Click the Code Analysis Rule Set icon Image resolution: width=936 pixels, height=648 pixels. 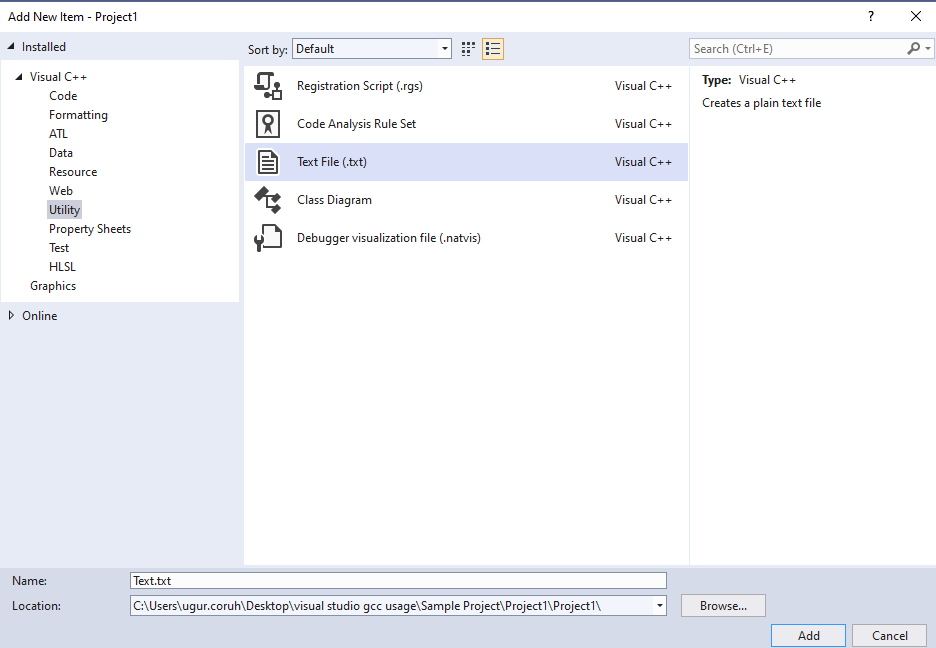267,124
